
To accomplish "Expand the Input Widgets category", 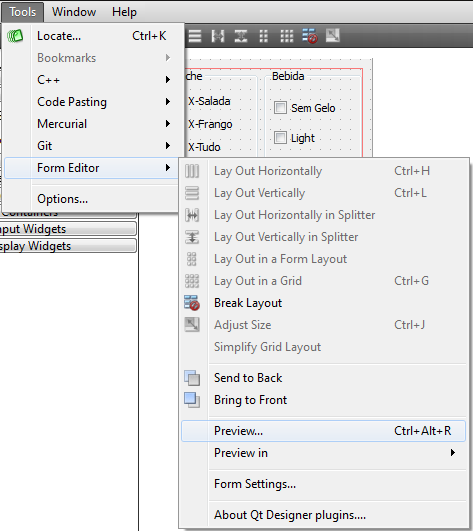I will [x=68, y=229].
